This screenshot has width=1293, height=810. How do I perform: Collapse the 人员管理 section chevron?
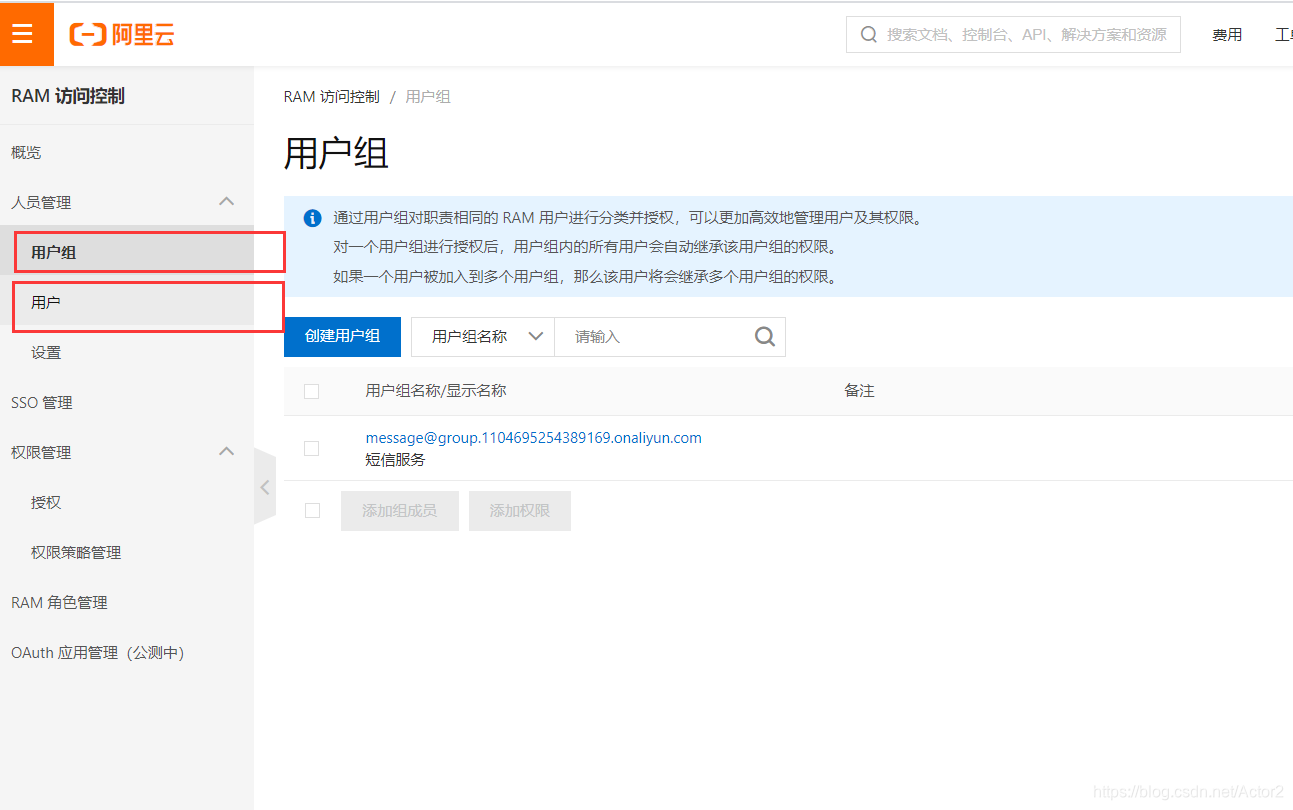[227, 202]
